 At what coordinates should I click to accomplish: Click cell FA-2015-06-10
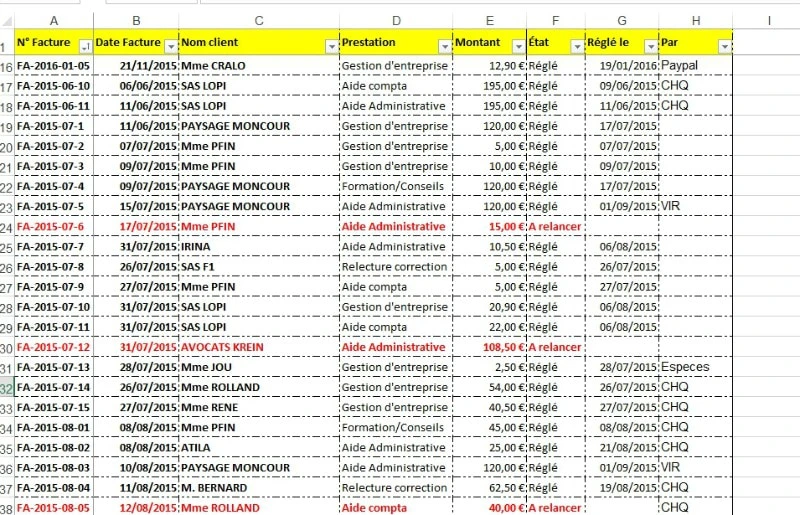[x=54, y=86]
